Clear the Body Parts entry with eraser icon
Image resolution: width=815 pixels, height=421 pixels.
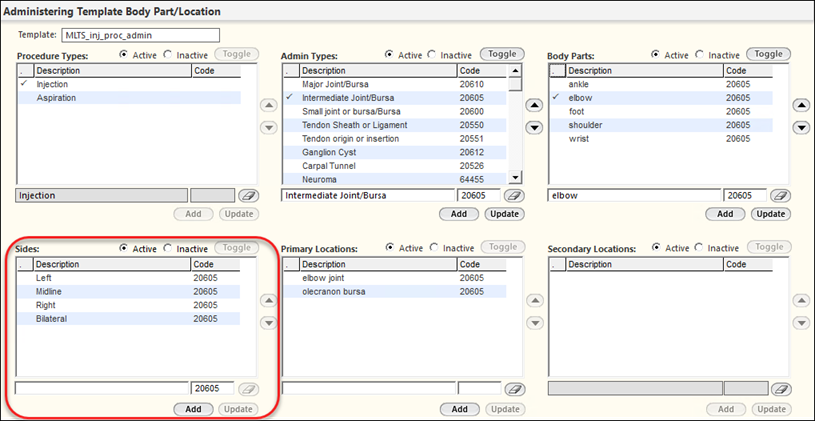(x=780, y=196)
